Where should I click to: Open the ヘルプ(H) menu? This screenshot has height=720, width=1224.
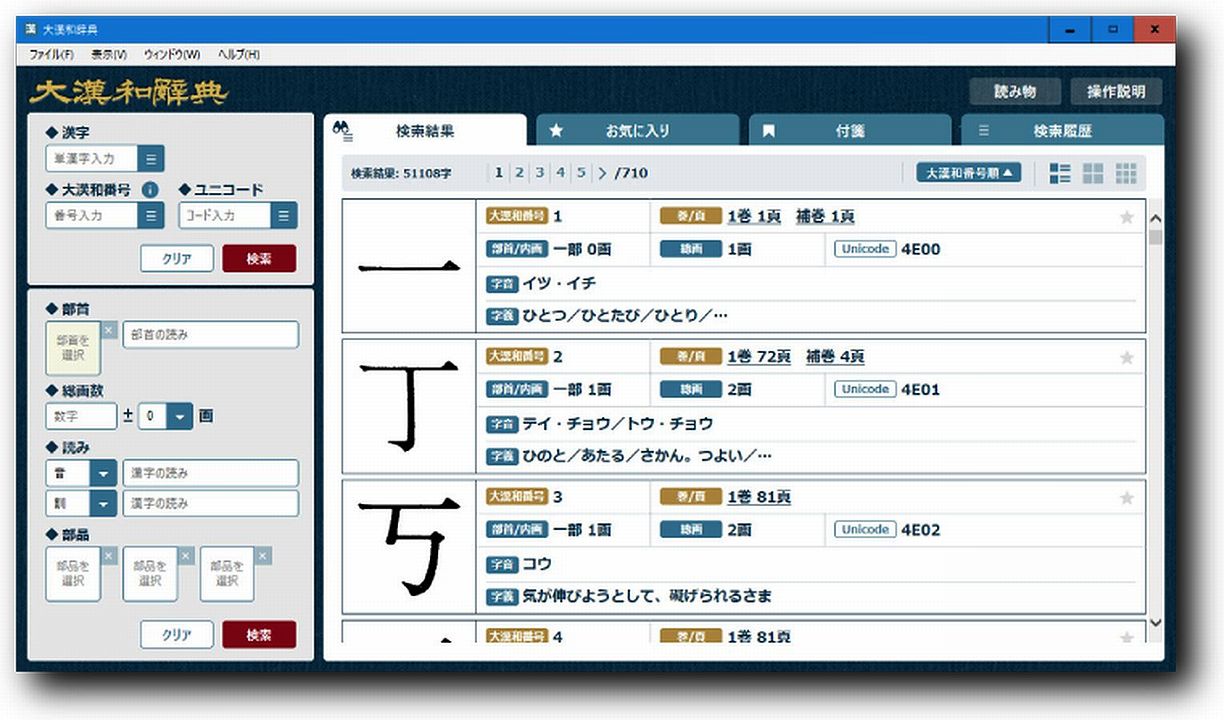(238, 54)
